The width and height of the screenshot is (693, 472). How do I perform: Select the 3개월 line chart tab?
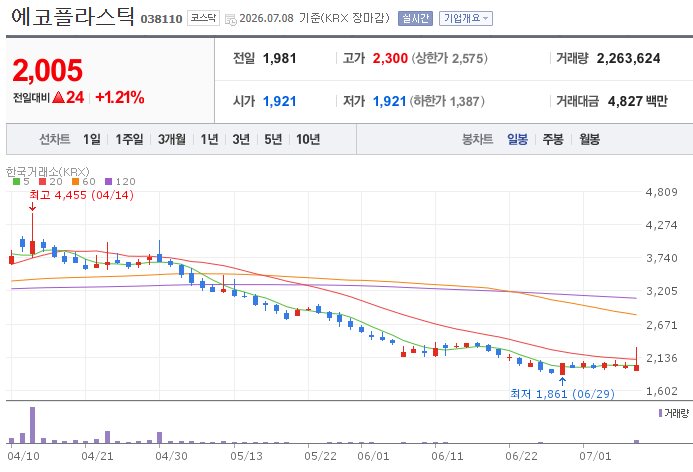pyautogui.click(x=172, y=140)
